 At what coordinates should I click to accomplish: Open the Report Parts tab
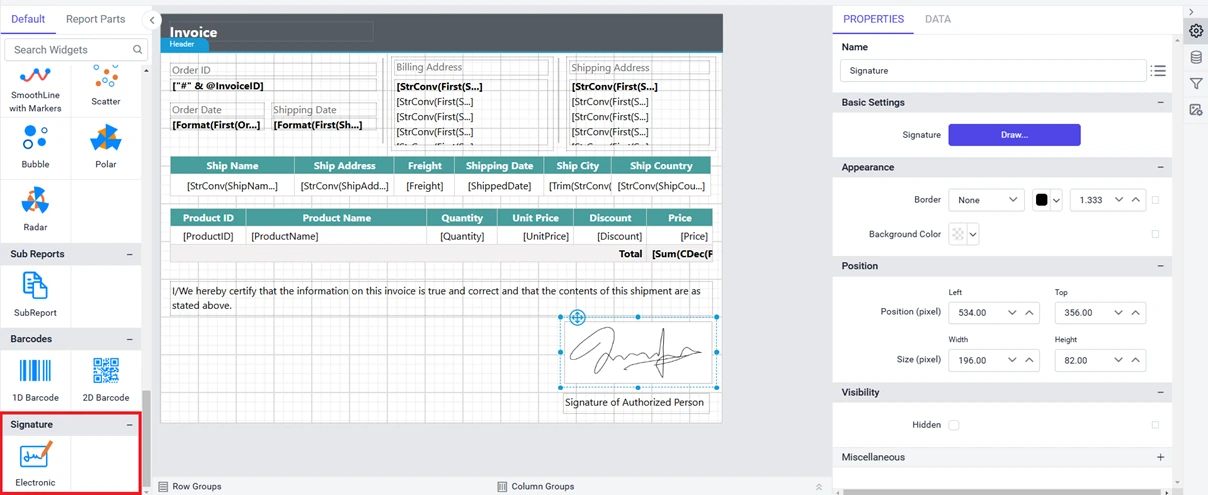pos(96,19)
